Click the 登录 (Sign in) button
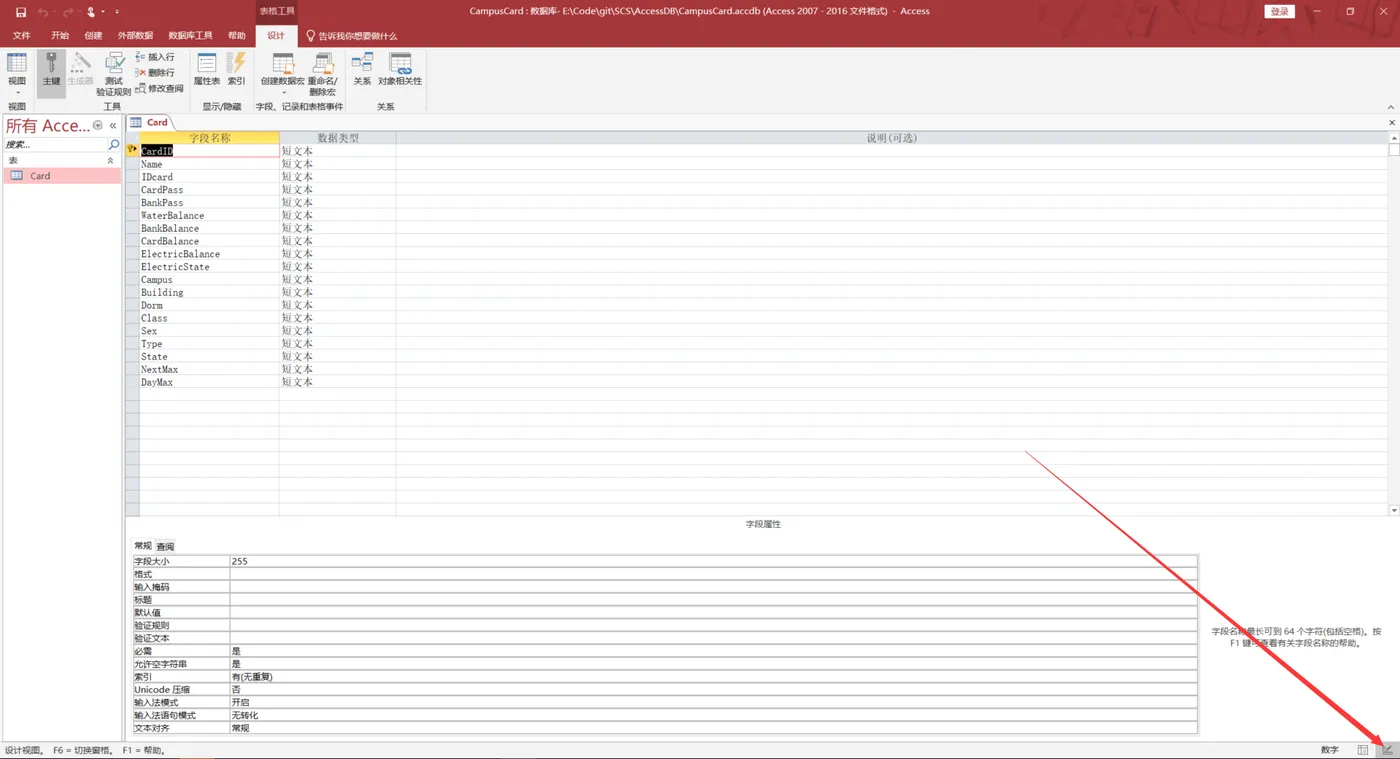1400x759 pixels. coord(1280,12)
